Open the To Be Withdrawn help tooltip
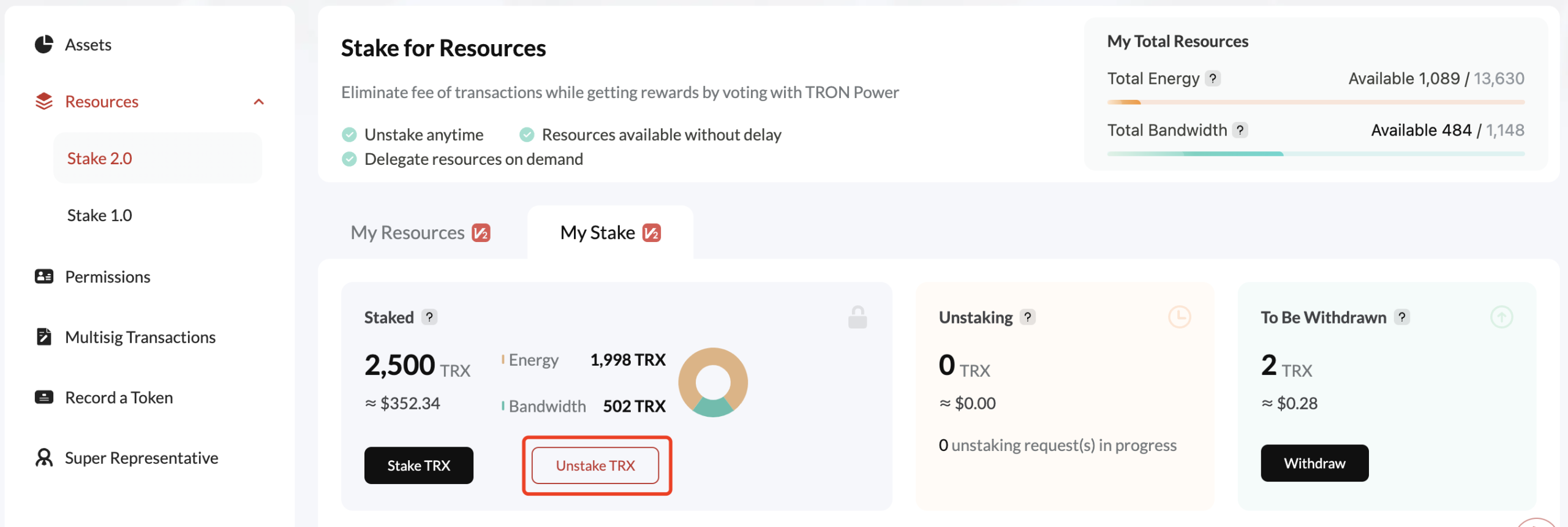 coord(1401,317)
